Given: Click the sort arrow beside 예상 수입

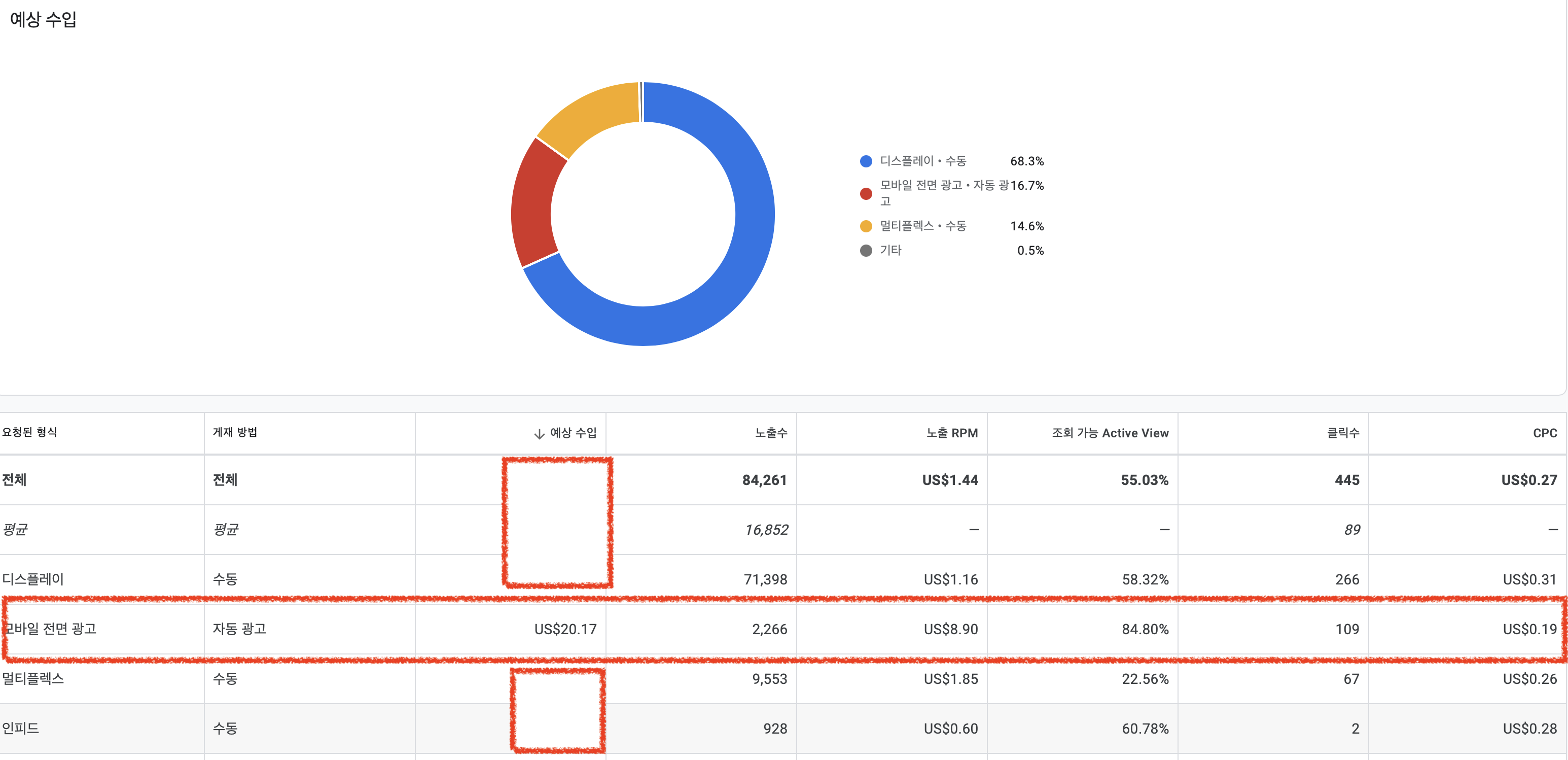Looking at the screenshot, I should (x=539, y=434).
